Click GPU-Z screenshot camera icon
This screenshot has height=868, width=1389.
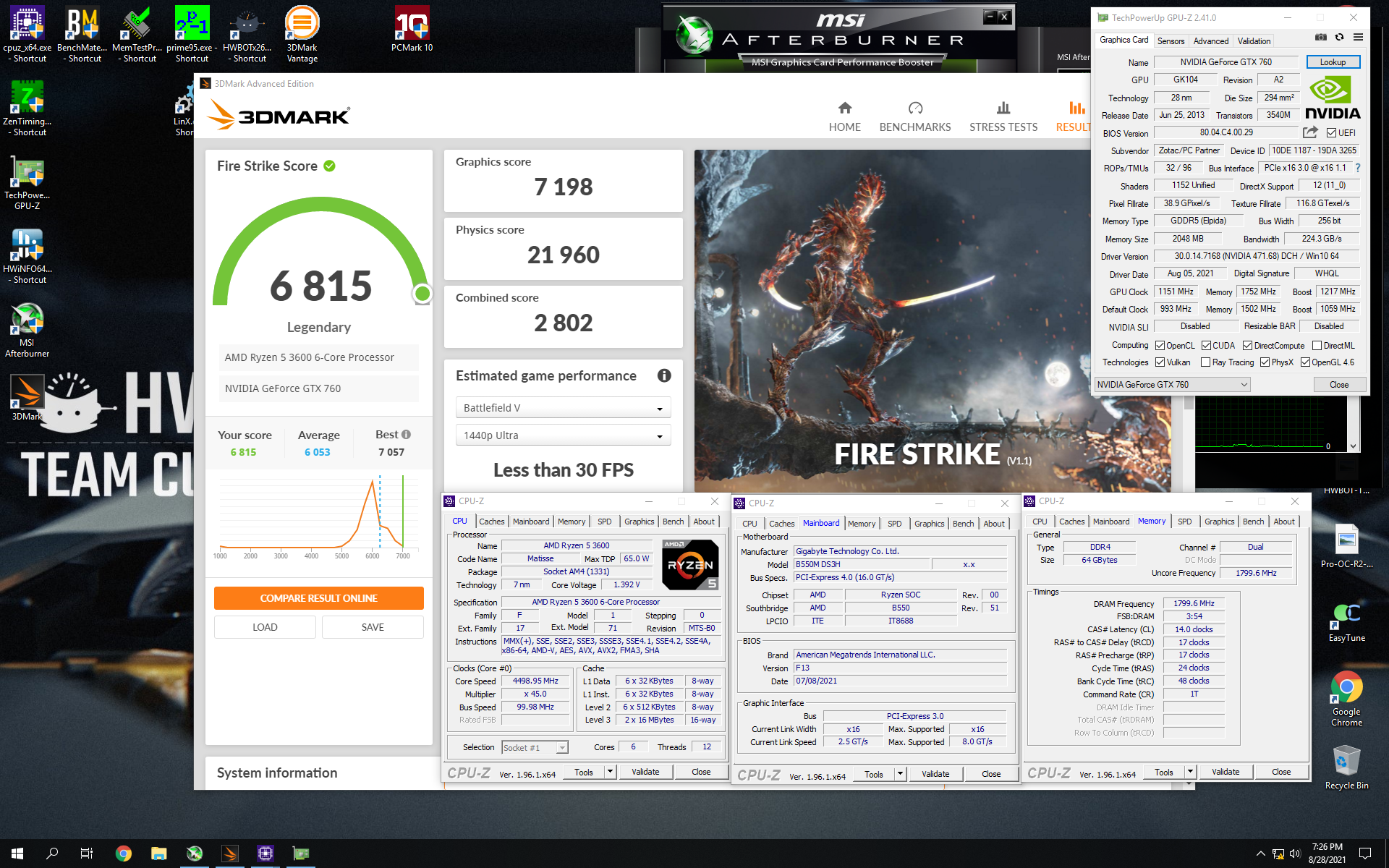pyautogui.click(x=1320, y=38)
